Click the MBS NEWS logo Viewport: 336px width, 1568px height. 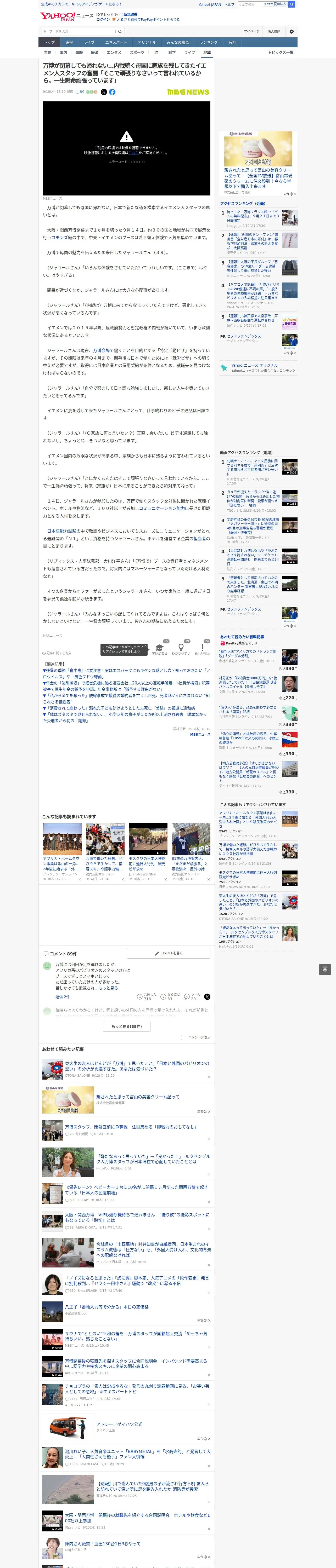pos(188,92)
